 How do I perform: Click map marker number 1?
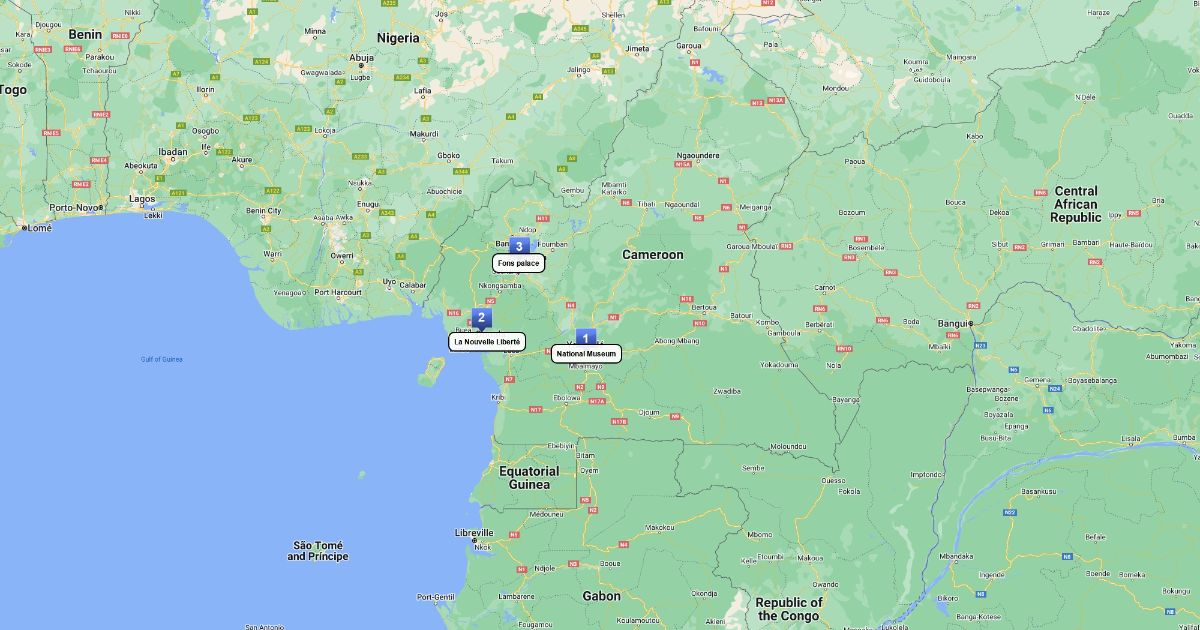[x=586, y=338]
